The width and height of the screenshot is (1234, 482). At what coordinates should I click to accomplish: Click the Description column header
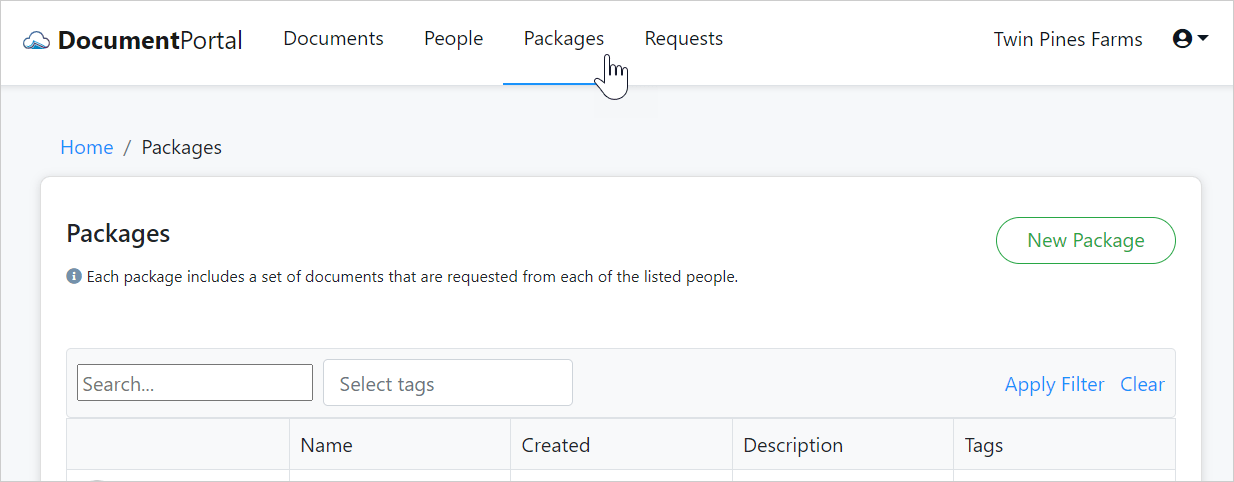click(793, 445)
